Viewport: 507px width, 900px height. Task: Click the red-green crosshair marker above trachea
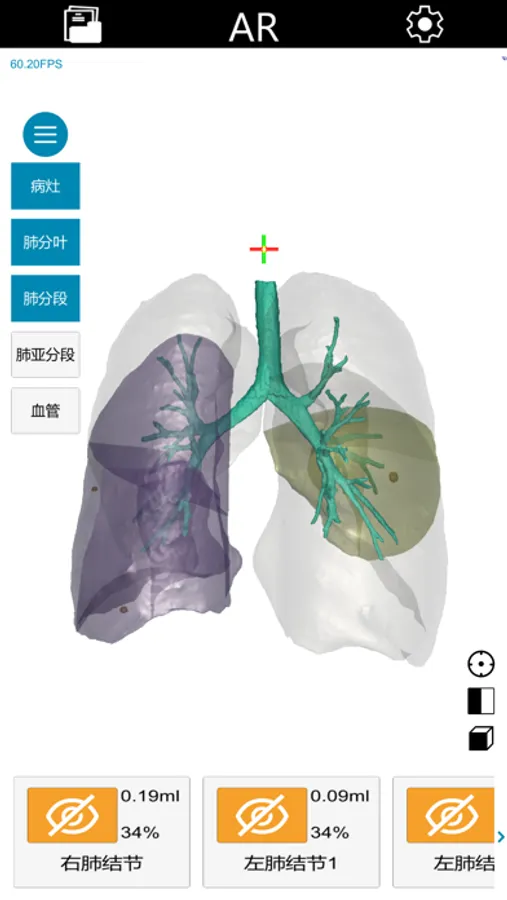264,249
